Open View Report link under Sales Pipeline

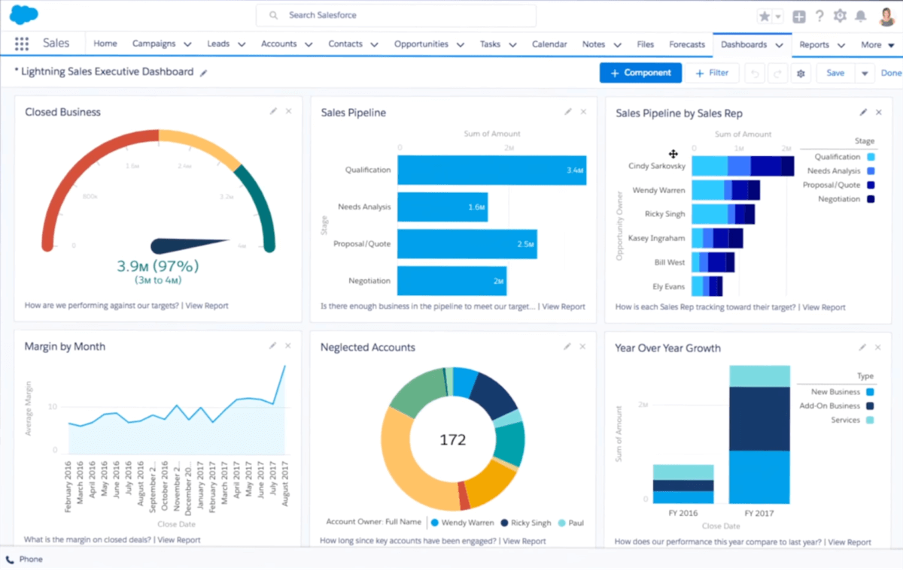[563, 307]
